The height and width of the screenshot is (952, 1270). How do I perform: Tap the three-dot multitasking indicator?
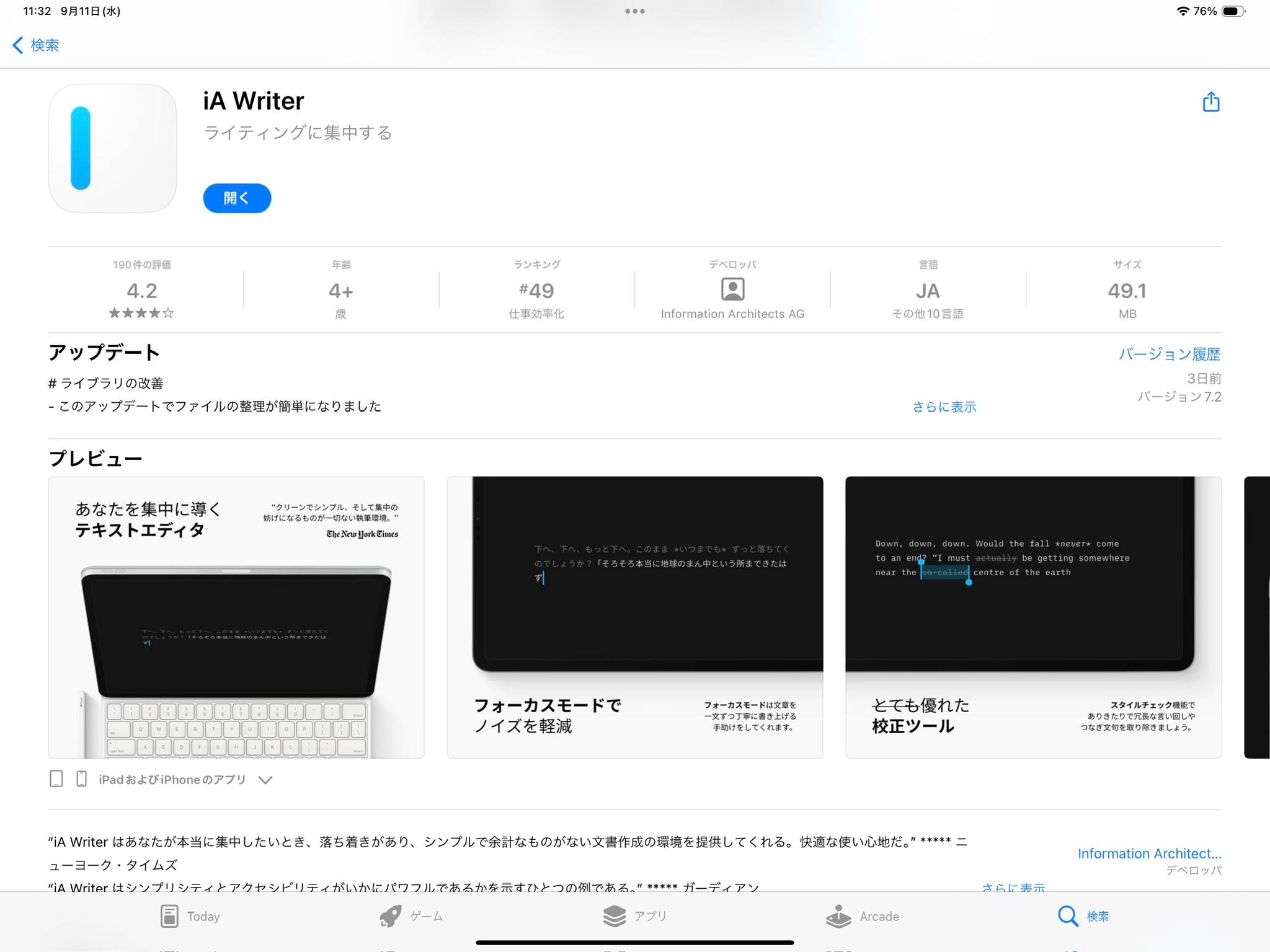pyautogui.click(x=634, y=11)
